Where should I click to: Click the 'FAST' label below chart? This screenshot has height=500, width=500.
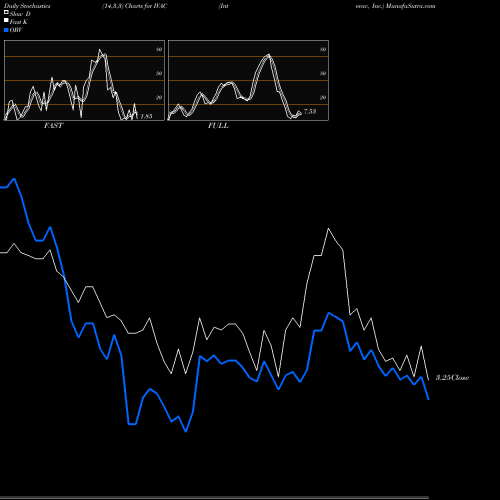click(54, 126)
